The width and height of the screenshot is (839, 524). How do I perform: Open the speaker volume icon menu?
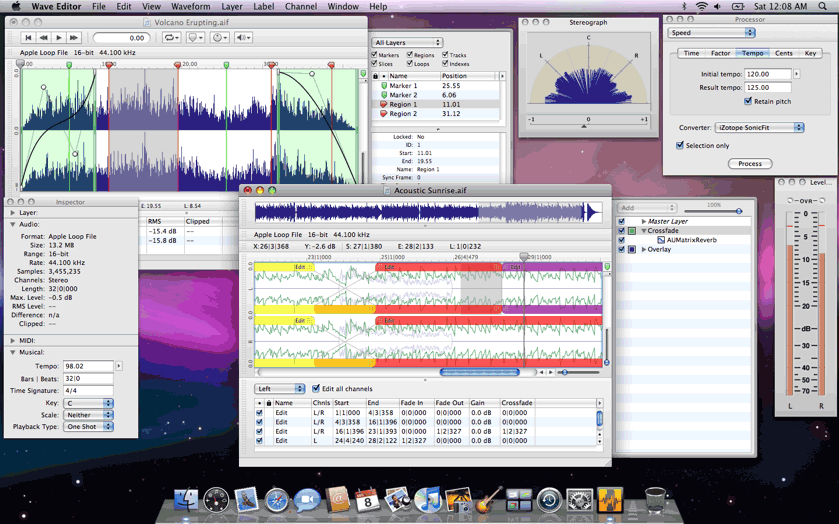tap(243, 38)
